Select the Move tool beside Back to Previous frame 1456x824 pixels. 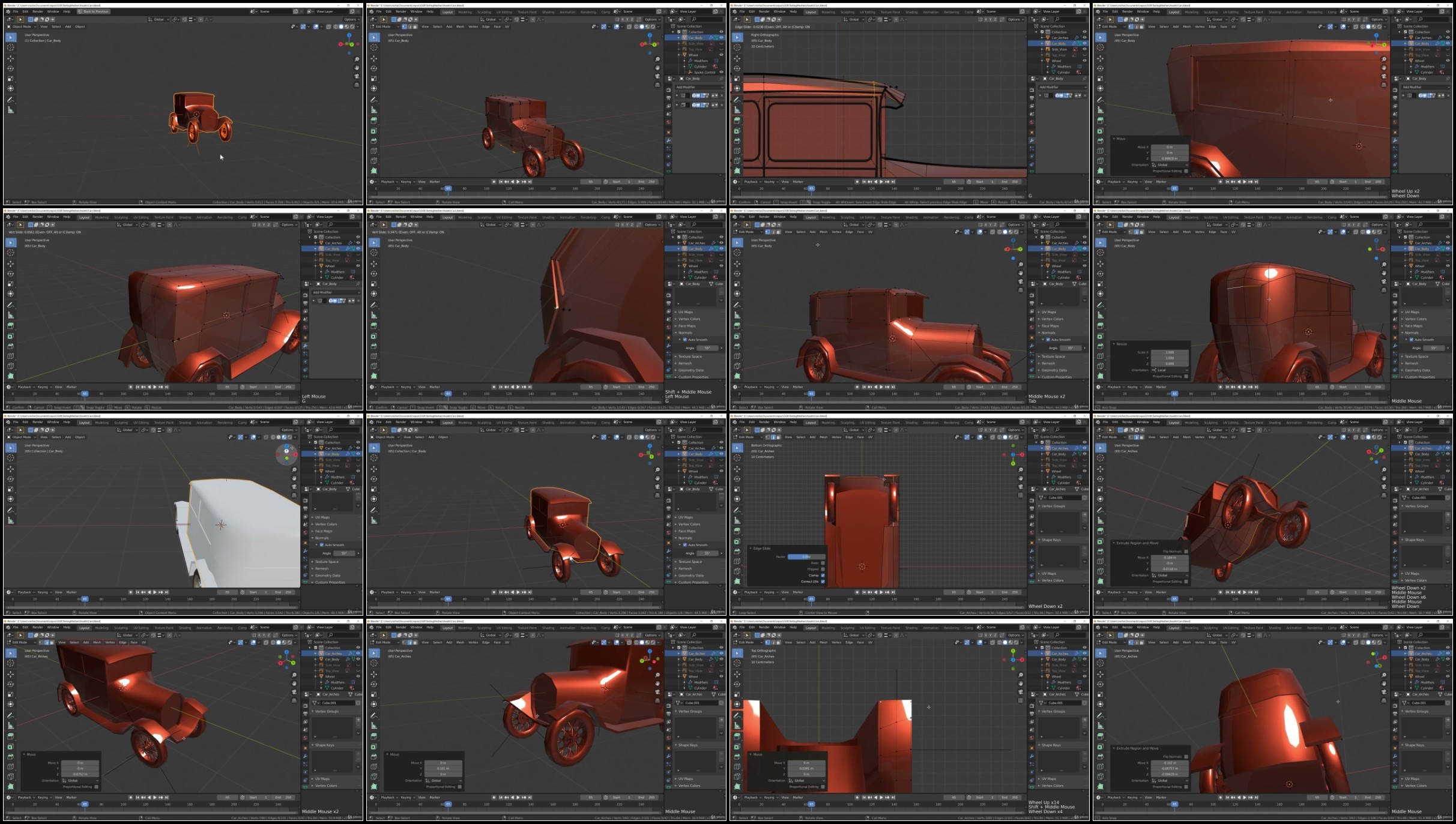(x=10, y=58)
